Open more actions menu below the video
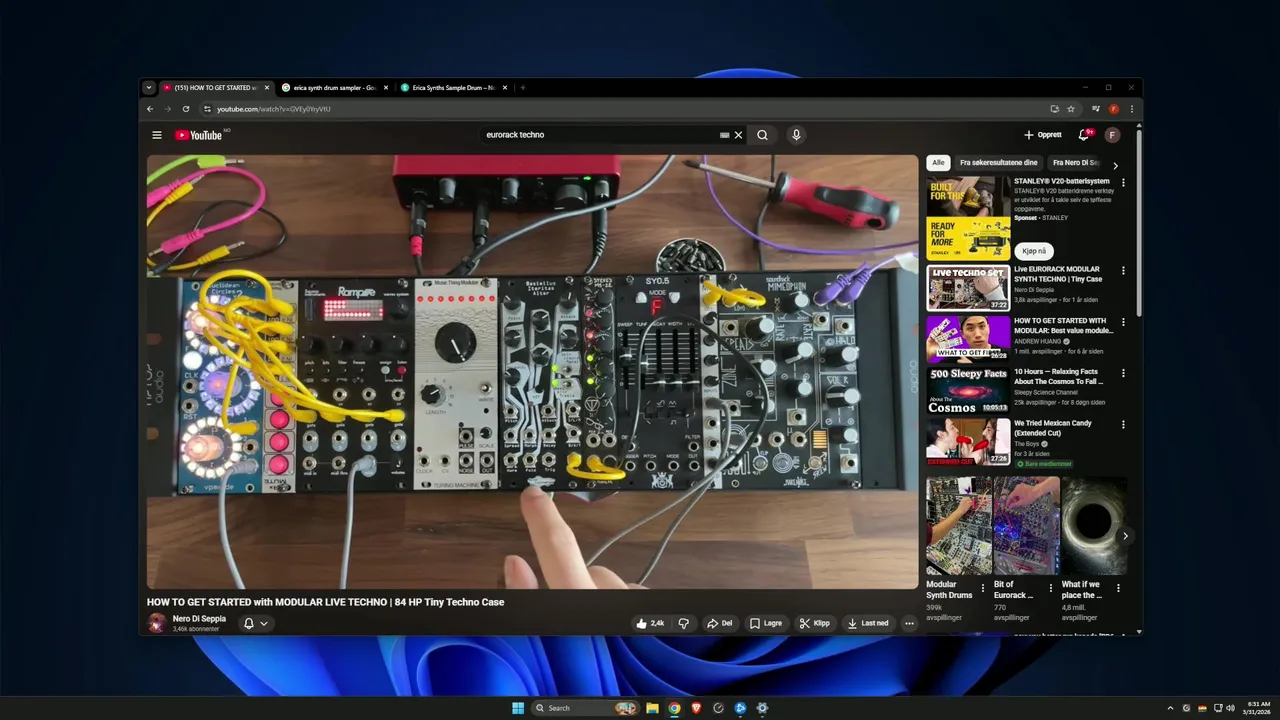Image resolution: width=1280 pixels, height=720 pixels. tap(909, 623)
